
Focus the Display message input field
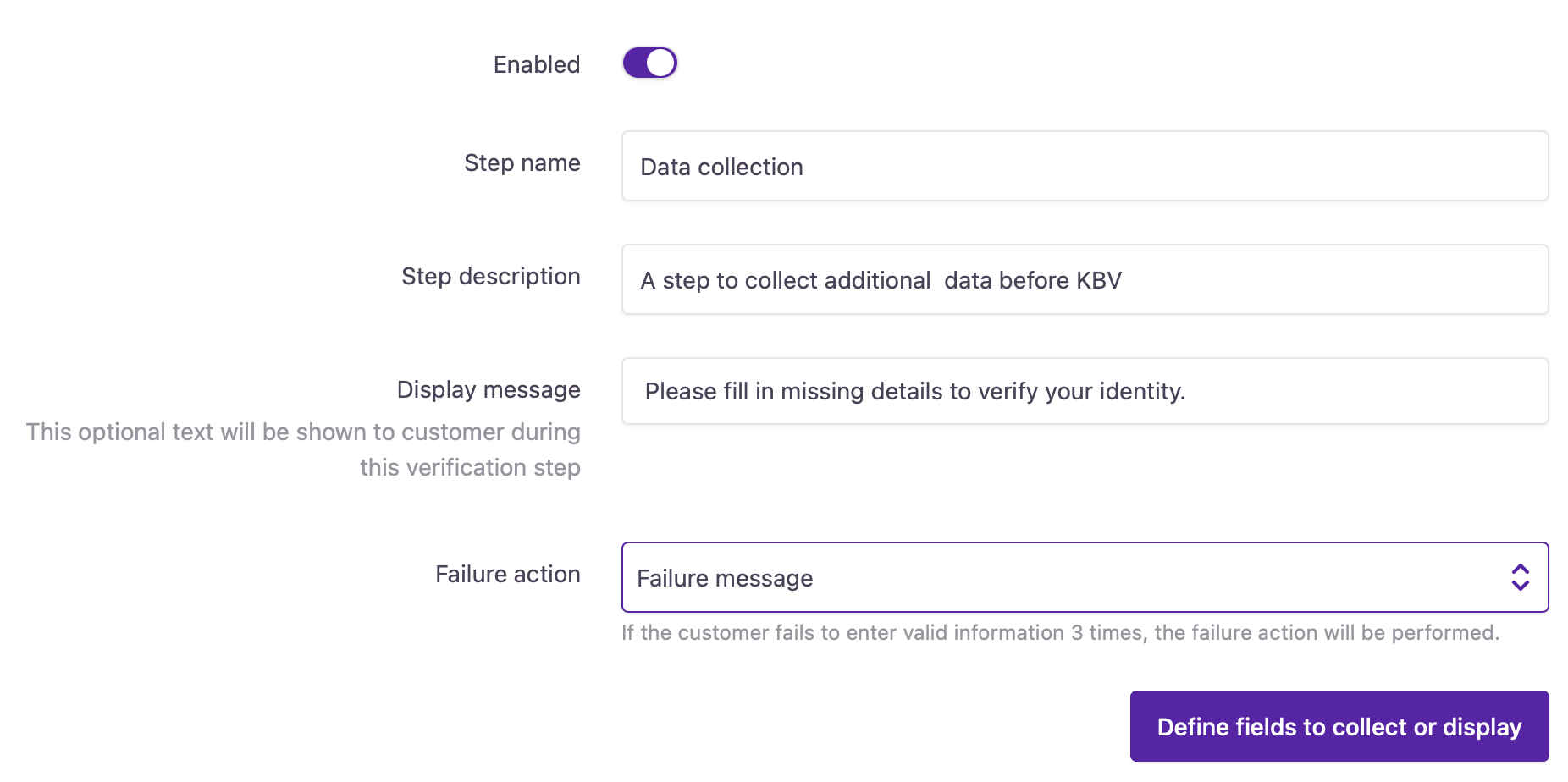1355,391
